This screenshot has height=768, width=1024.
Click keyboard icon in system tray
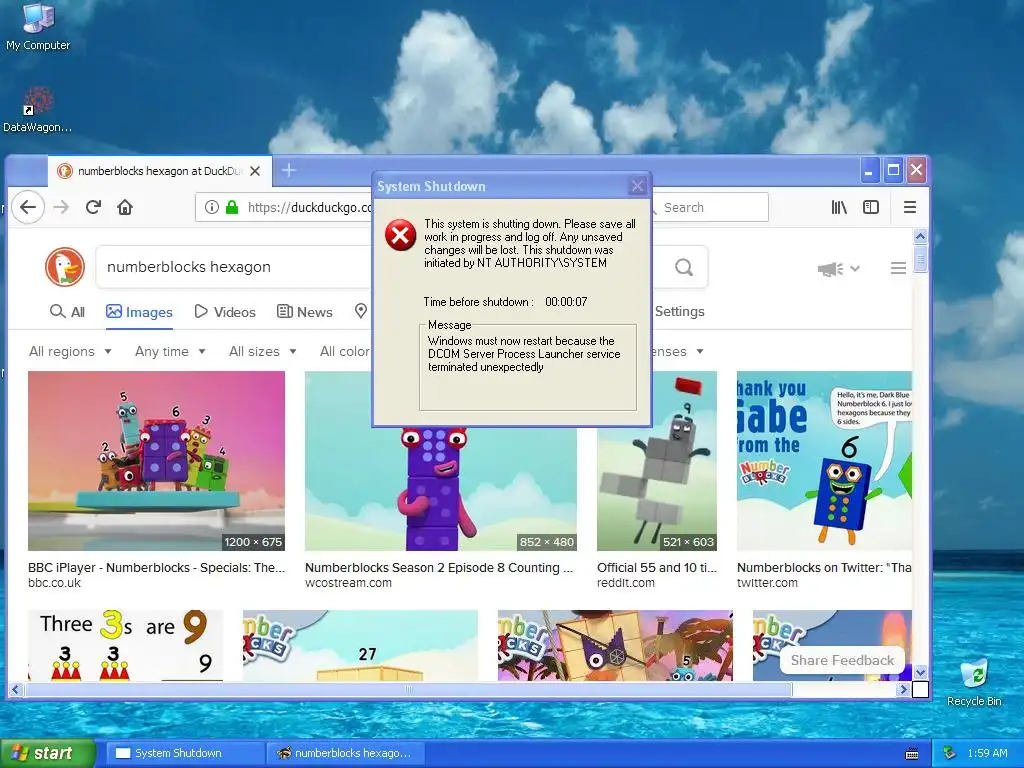coord(912,754)
